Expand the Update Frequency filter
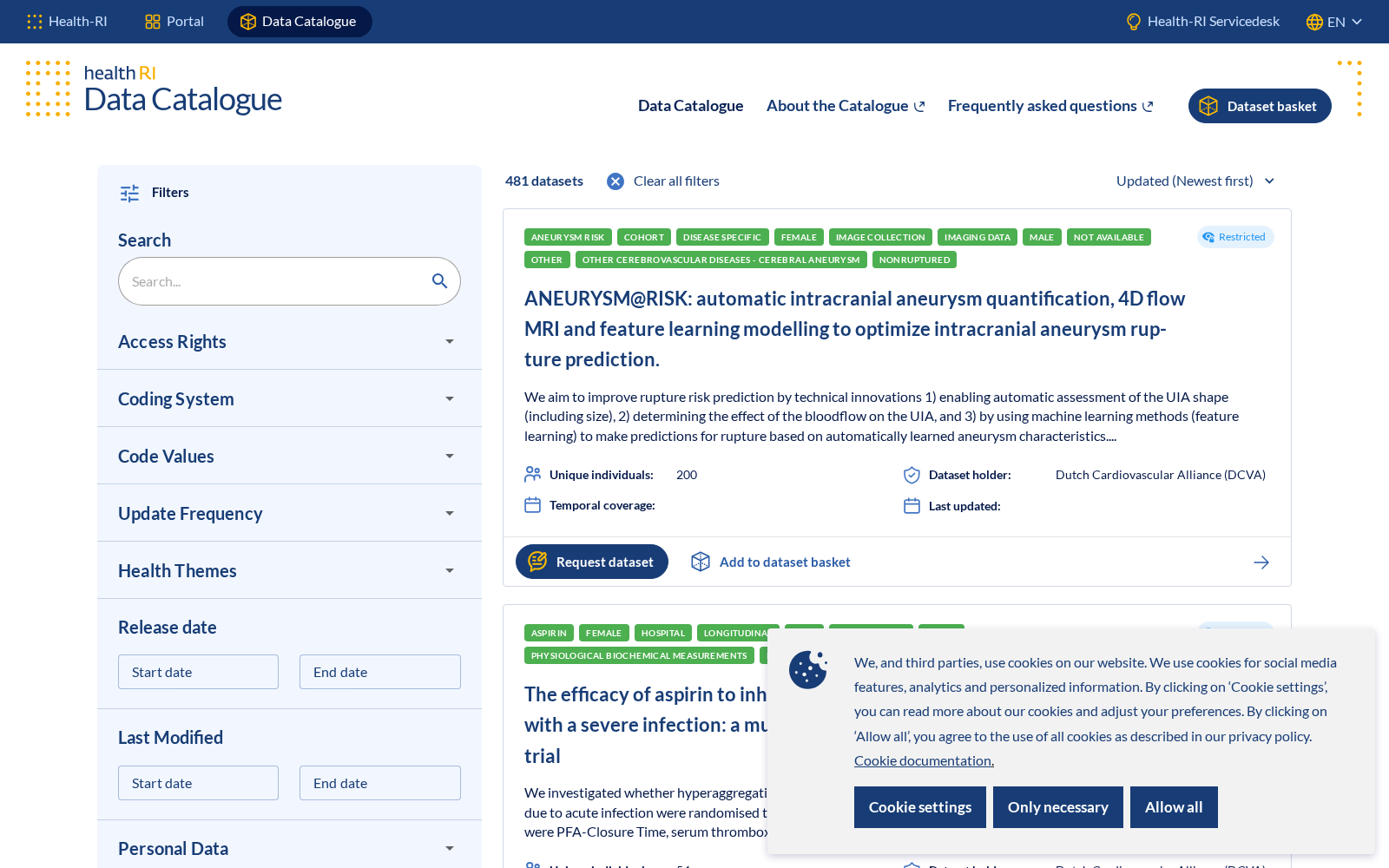This screenshot has height=868, width=1389. [289, 514]
